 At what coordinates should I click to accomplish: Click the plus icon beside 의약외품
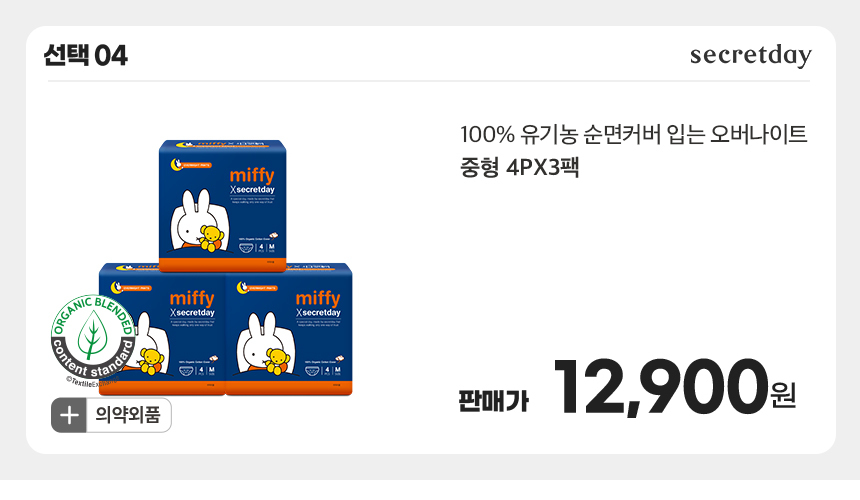[x=69, y=415]
